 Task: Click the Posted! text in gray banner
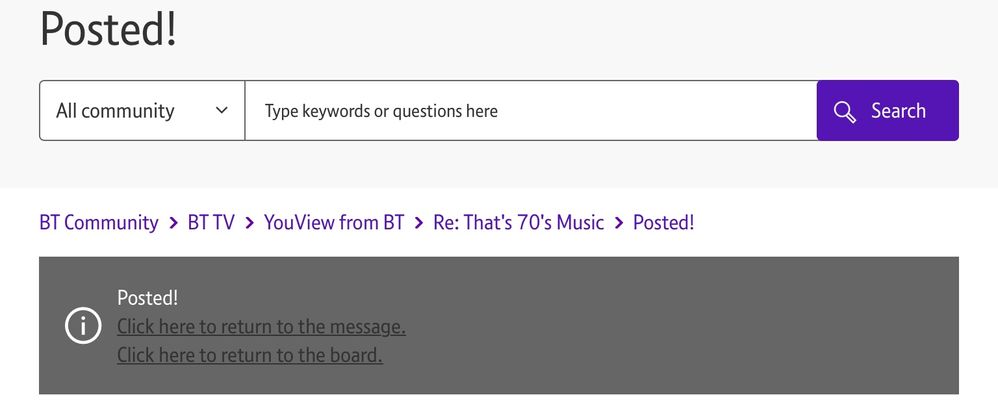147,298
